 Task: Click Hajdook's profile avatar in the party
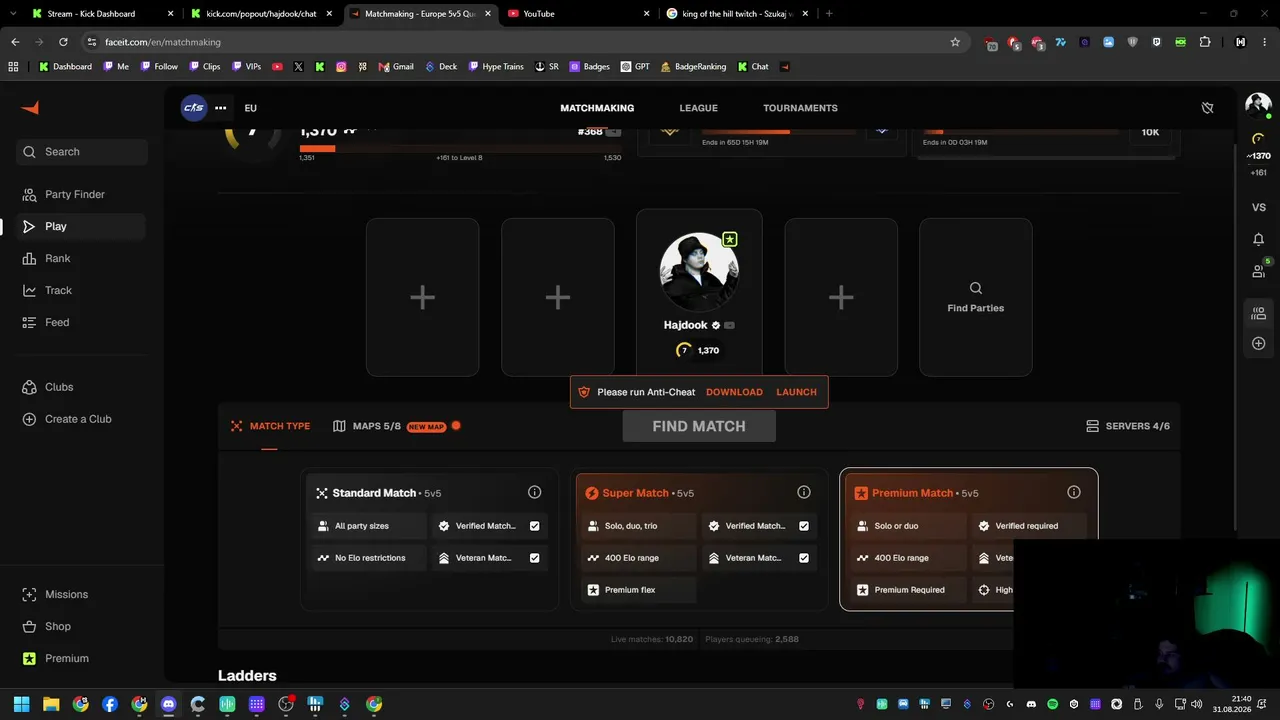coord(699,272)
